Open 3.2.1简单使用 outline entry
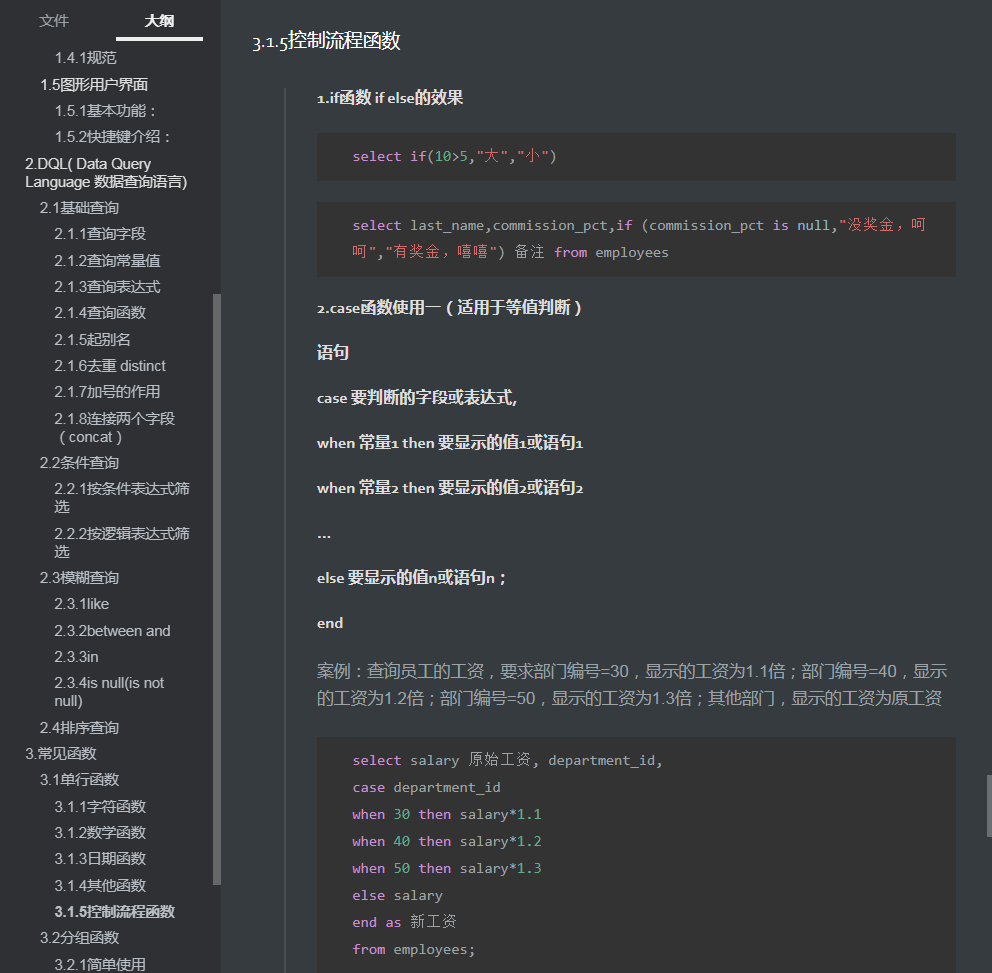Image resolution: width=992 pixels, height=973 pixels. (x=100, y=964)
